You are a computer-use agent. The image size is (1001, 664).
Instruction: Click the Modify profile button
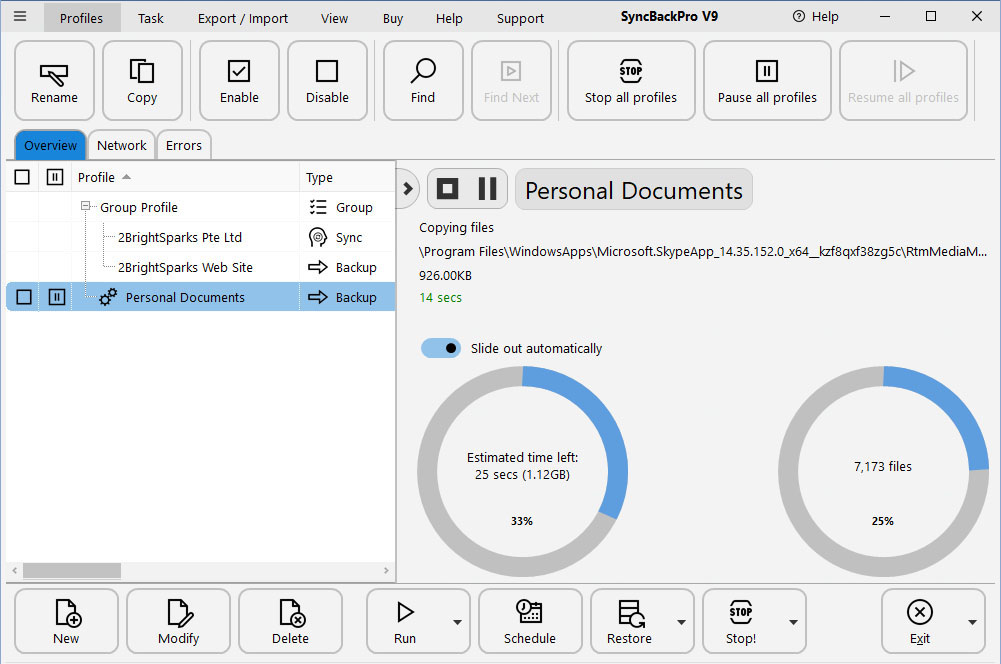pyautogui.click(x=179, y=621)
